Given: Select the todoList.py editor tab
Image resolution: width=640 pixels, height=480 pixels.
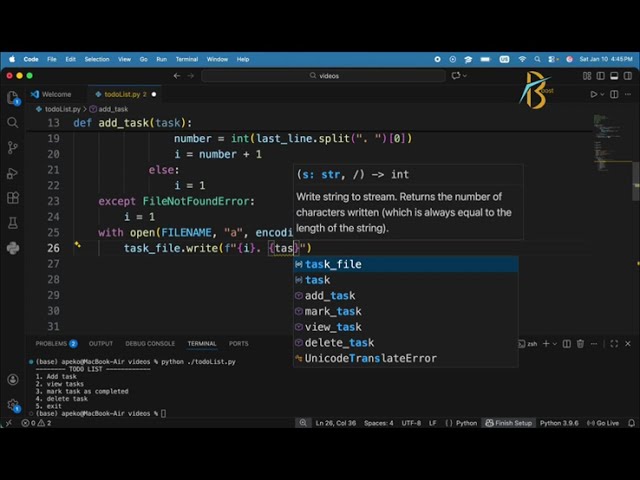Looking at the screenshot, I should pyautogui.click(x=122, y=94).
